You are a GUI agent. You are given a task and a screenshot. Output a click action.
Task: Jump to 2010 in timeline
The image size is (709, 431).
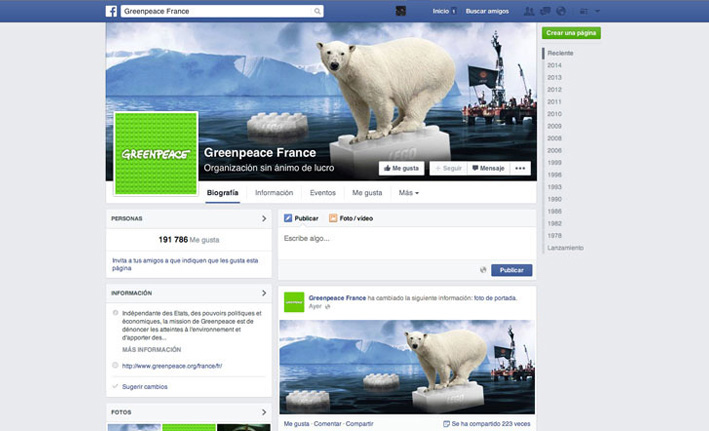point(554,114)
